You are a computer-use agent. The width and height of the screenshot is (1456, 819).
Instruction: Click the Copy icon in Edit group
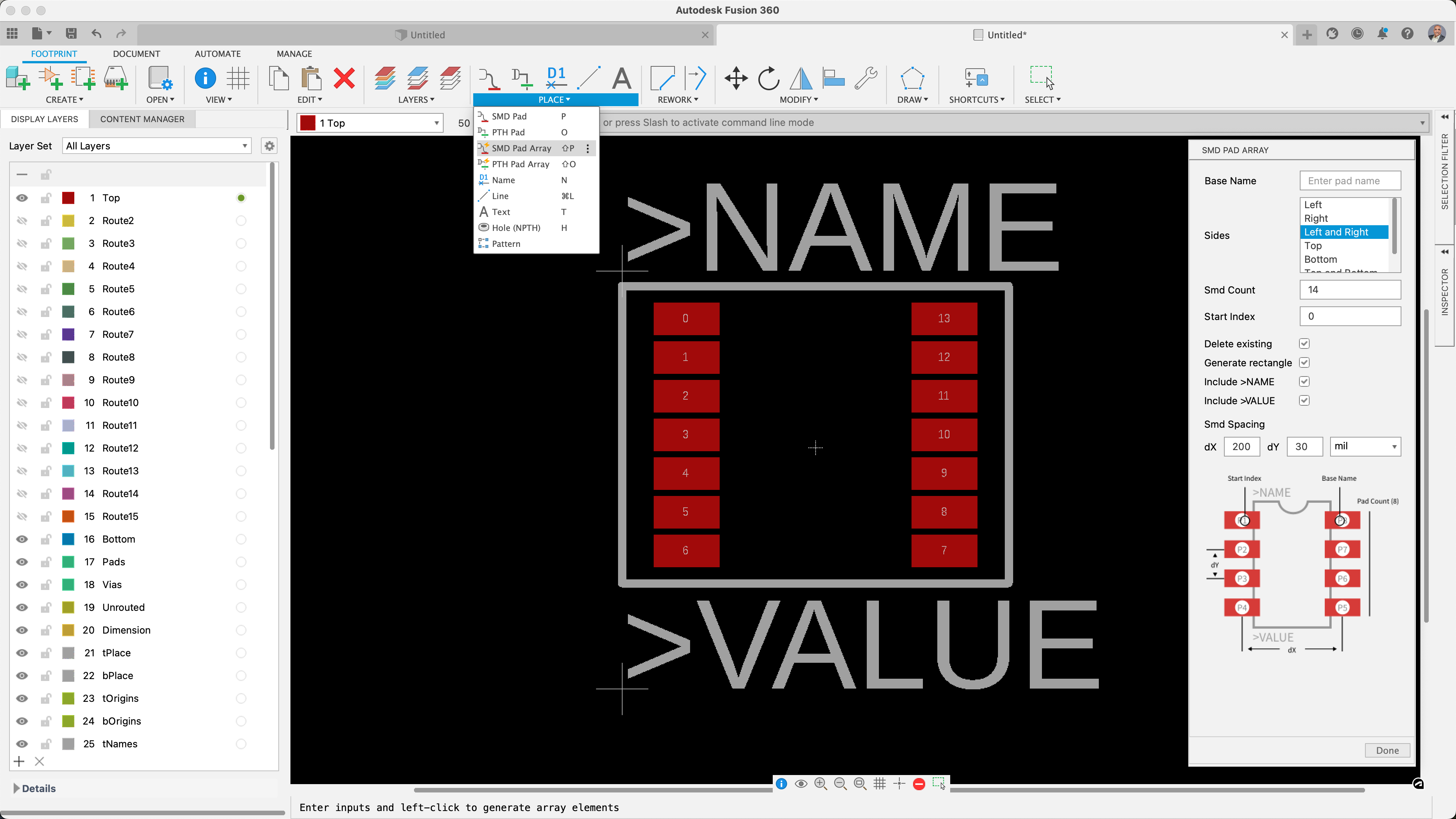279,78
